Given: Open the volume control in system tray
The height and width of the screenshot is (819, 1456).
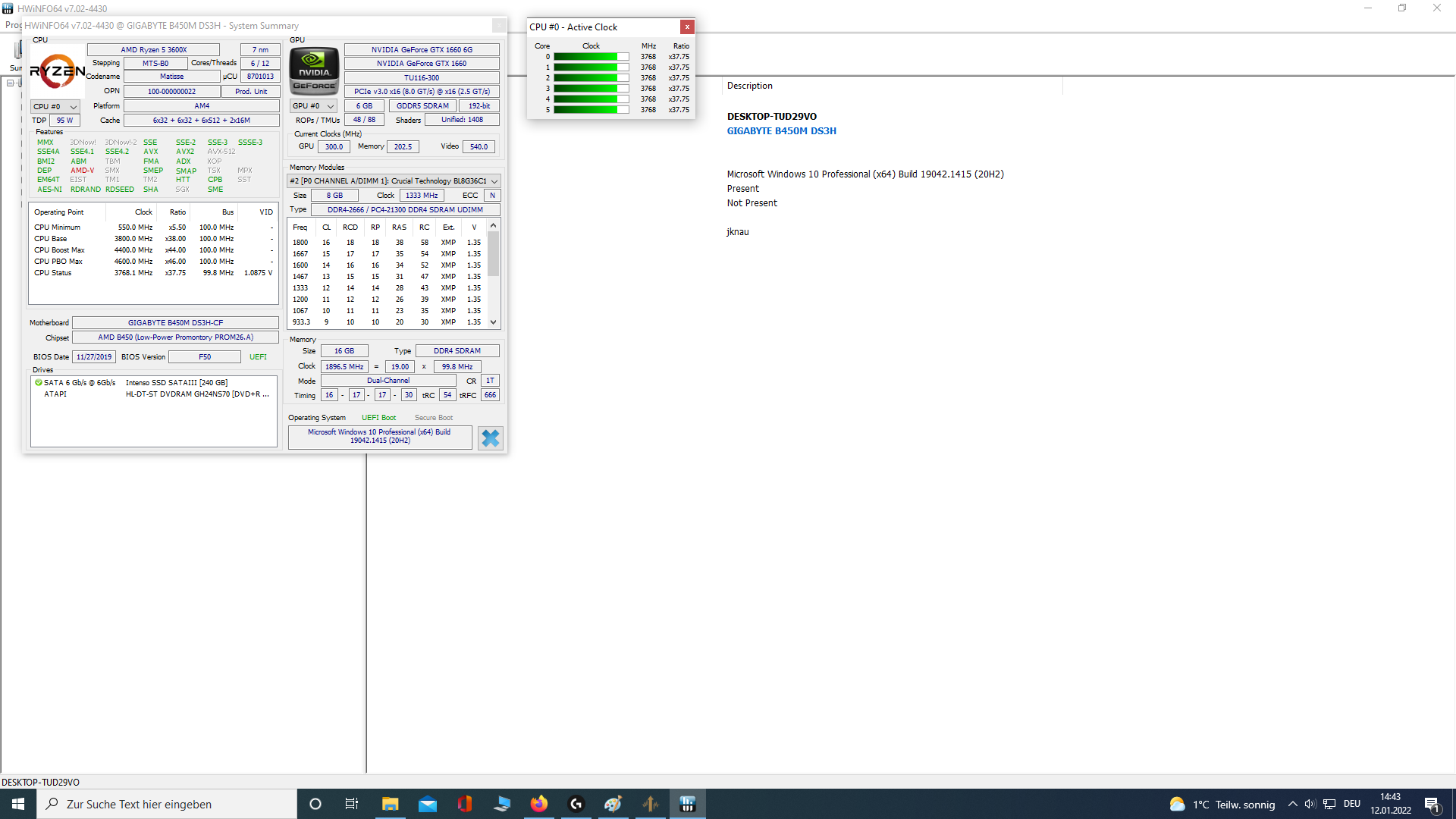Looking at the screenshot, I should [1310, 804].
